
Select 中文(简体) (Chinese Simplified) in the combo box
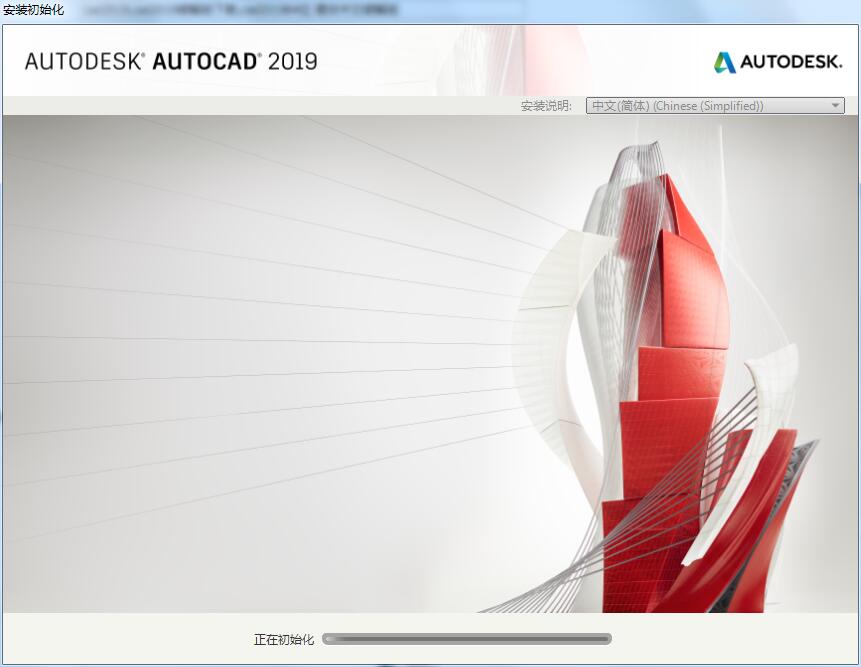coord(700,105)
